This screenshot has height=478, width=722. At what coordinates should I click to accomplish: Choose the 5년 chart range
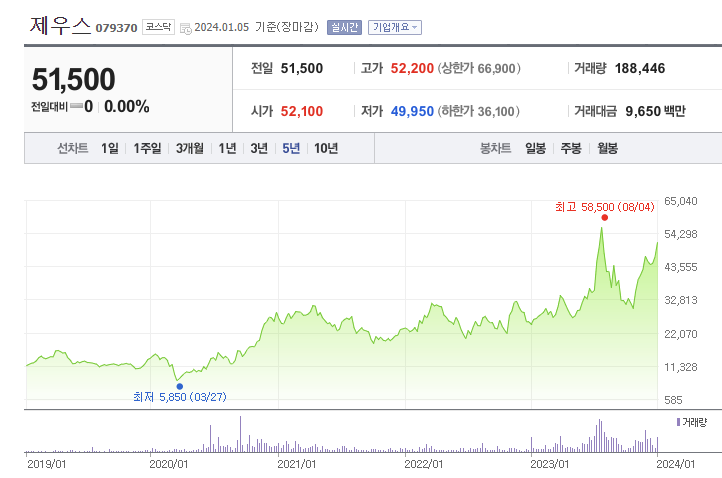[291, 148]
